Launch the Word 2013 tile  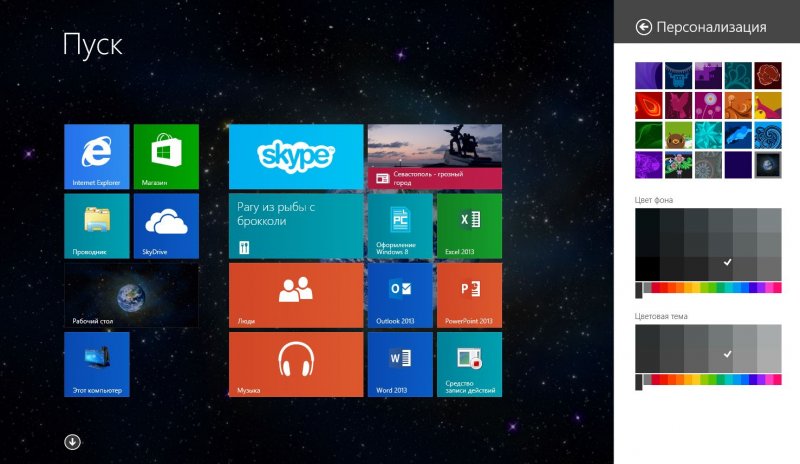point(400,364)
